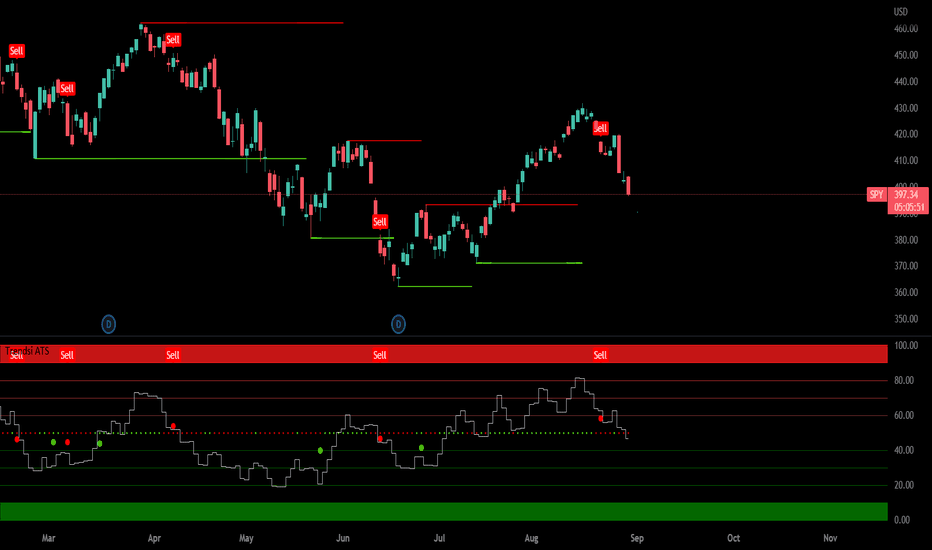Click the Jul label on time axis
Screen dimensions: 932x550
click(x=439, y=538)
